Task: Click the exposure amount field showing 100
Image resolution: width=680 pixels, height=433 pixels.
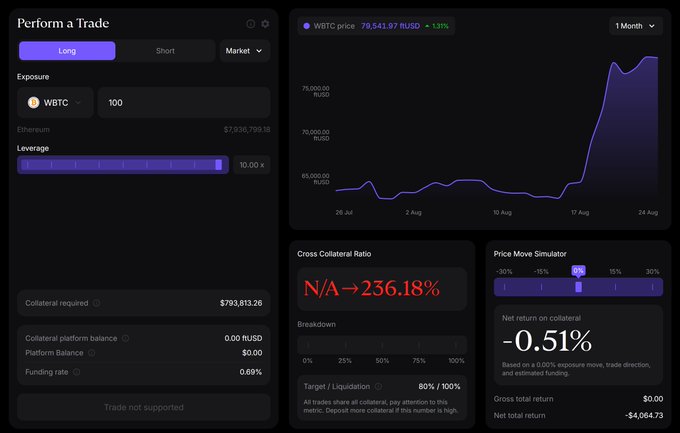Action: pos(184,102)
